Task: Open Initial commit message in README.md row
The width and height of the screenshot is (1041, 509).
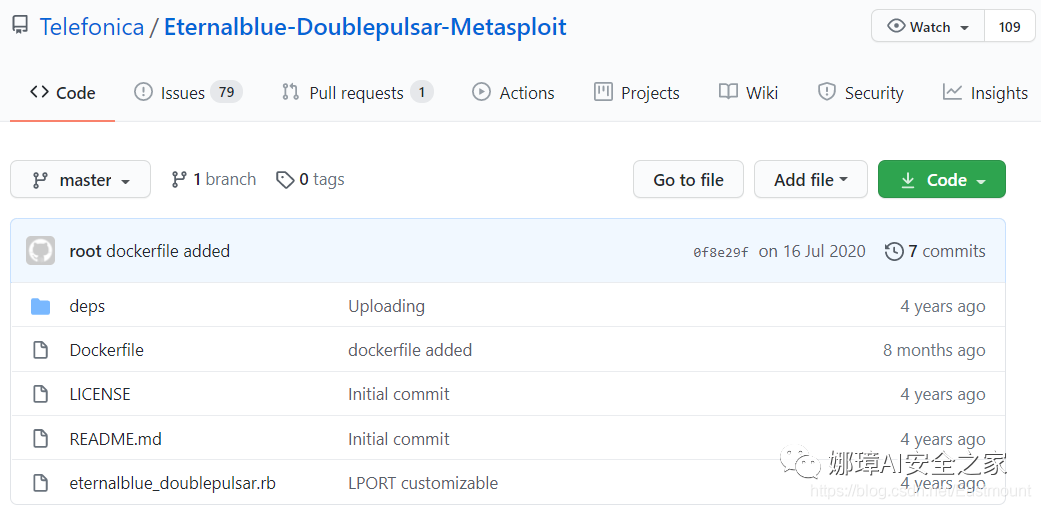Action: (398, 439)
